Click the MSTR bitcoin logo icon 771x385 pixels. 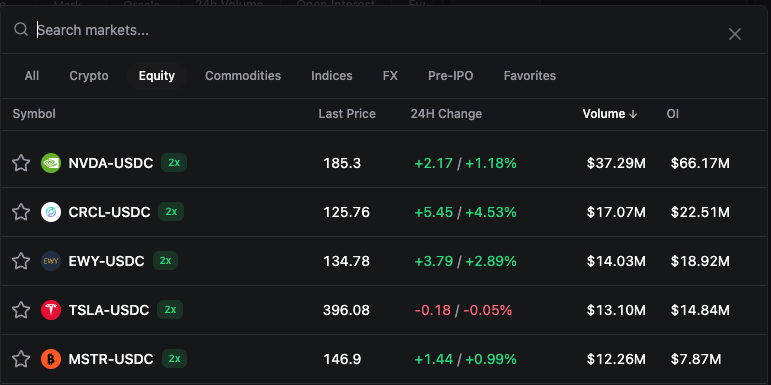51,359
